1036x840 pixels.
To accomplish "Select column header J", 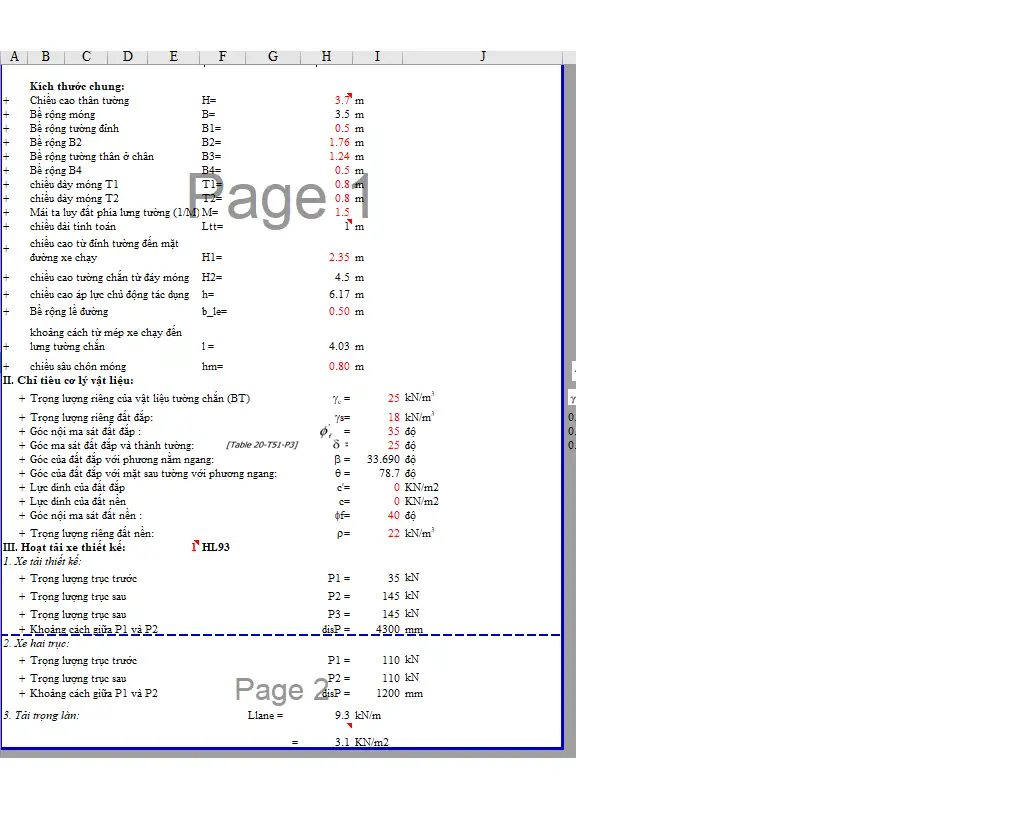I will pos(483,57).
